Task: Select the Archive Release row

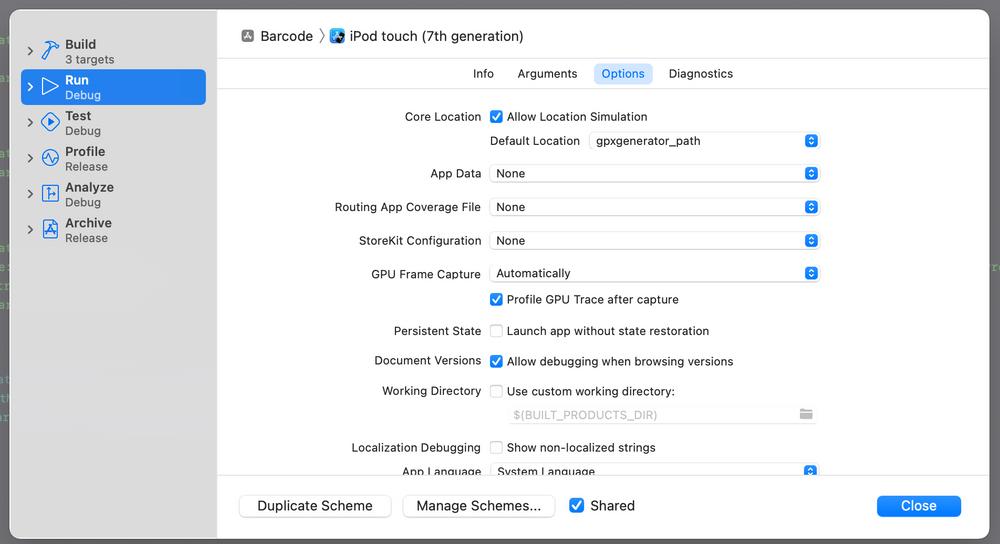Action: (114, 230)
